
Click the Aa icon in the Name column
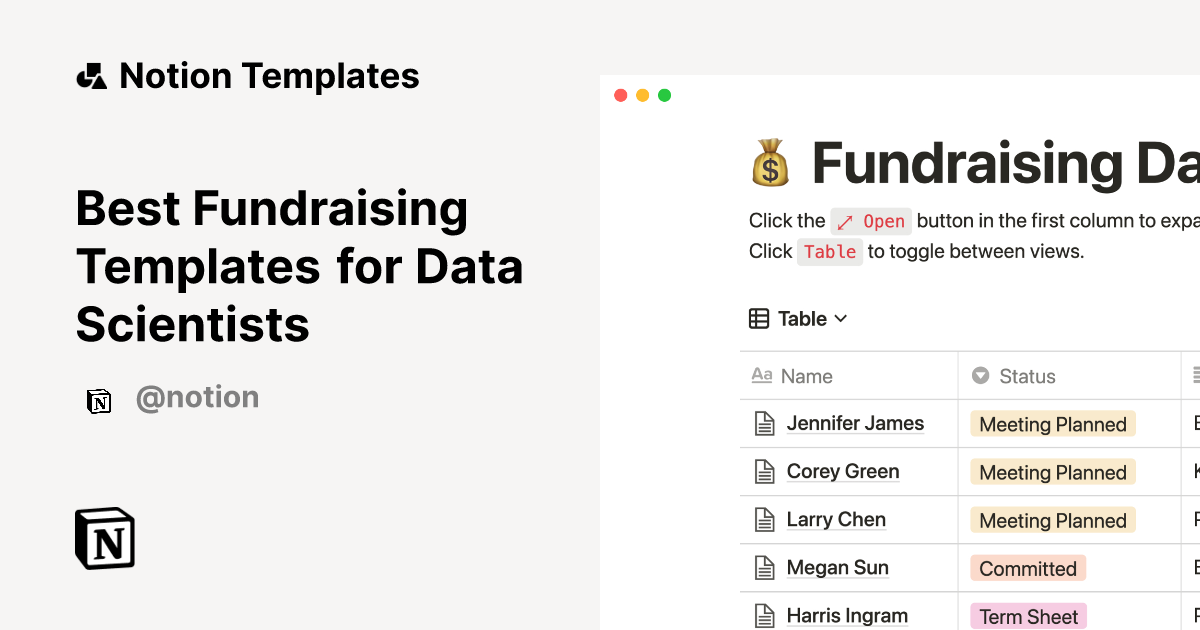[761, 376]
